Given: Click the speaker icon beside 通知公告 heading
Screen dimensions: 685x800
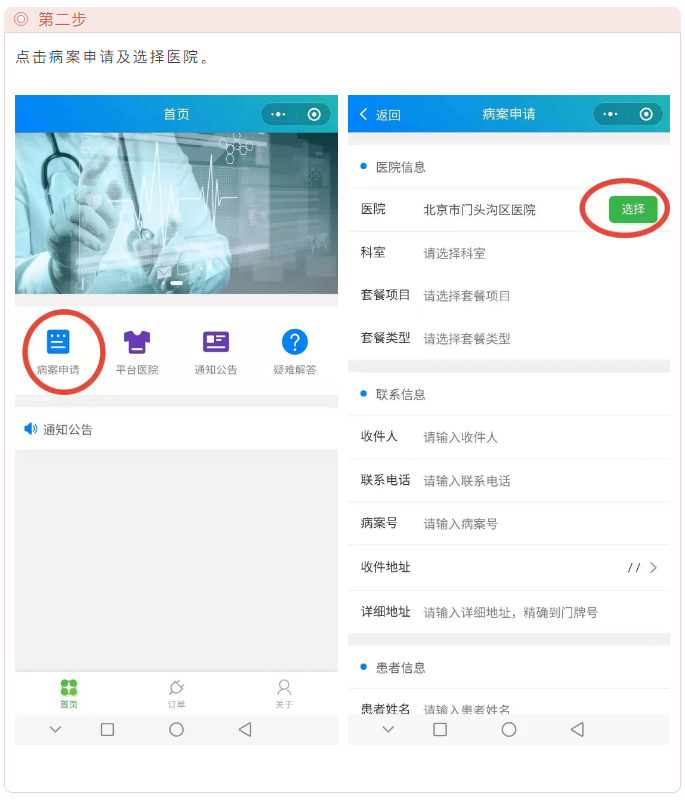Looking at the screenshot, I should (x=30, y=429).
